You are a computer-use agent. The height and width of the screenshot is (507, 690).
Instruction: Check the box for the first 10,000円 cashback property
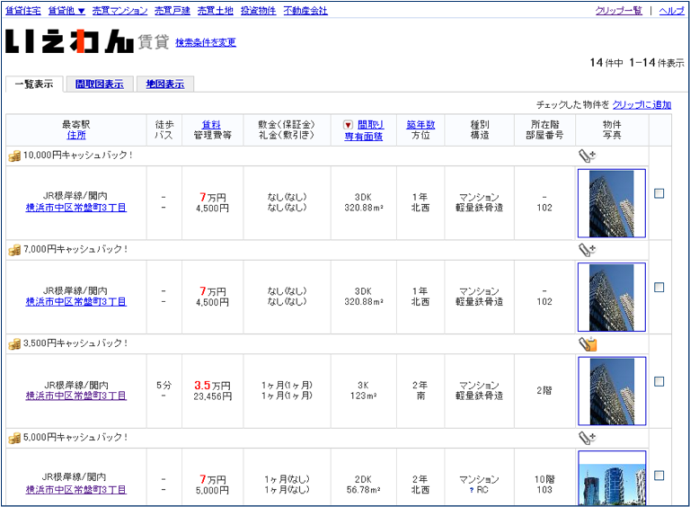point(659,194)
